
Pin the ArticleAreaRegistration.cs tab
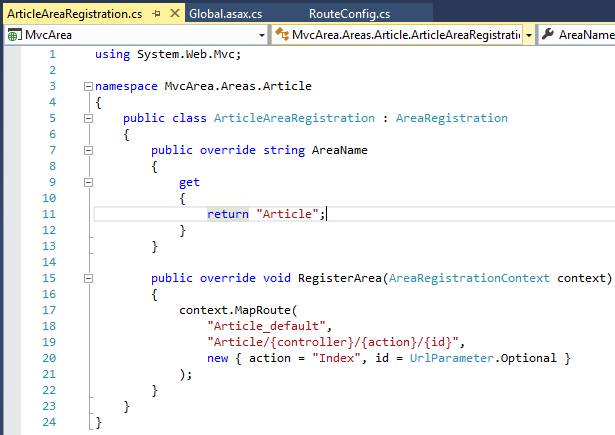pos(156,14)
